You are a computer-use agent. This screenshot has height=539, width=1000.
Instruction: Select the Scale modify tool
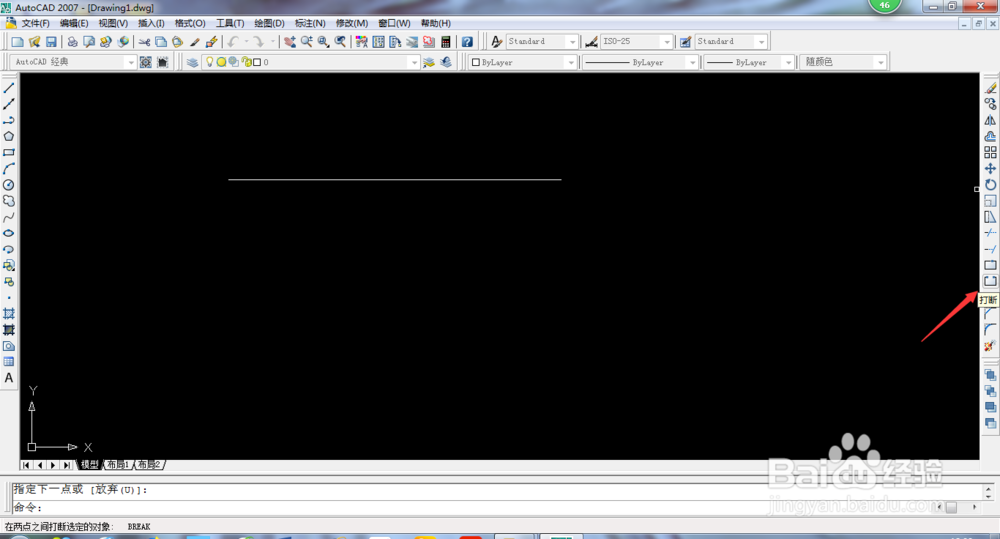pos(990,201)
